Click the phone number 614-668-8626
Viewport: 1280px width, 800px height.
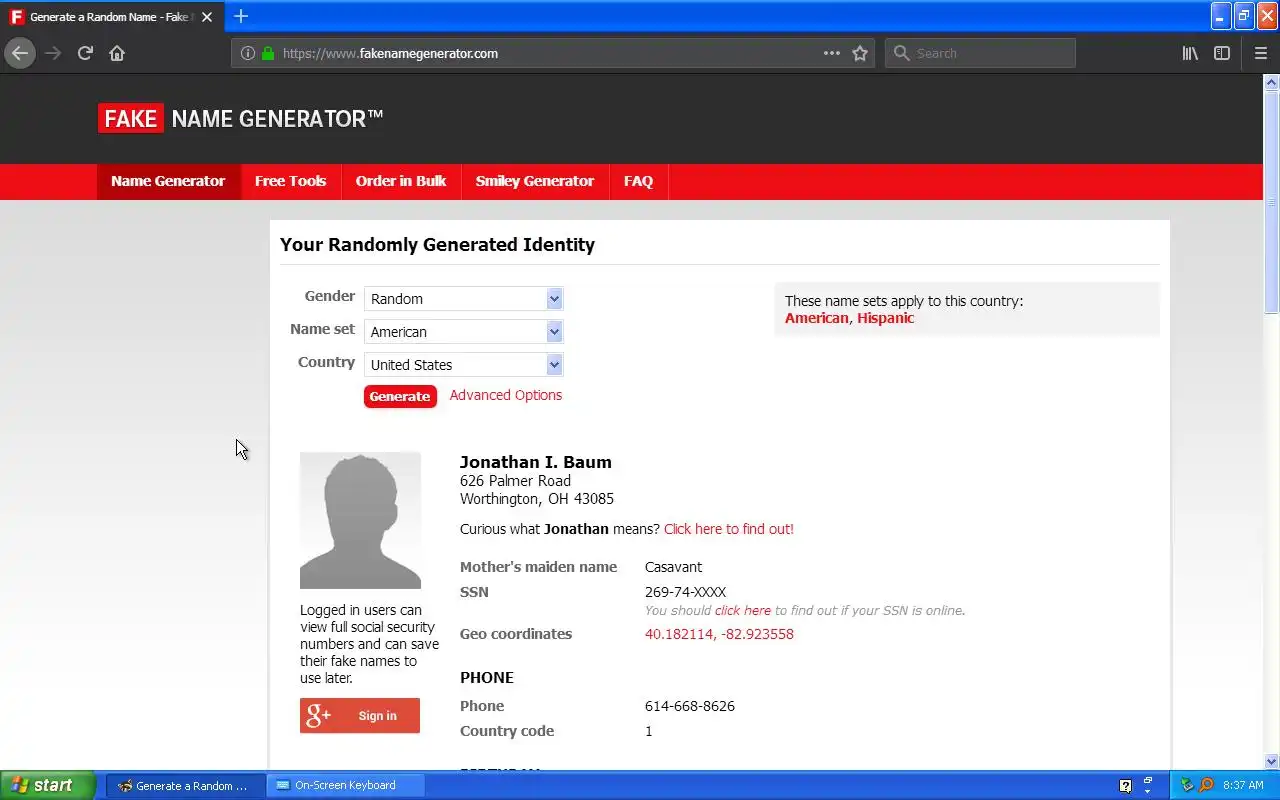click(690, 706)
